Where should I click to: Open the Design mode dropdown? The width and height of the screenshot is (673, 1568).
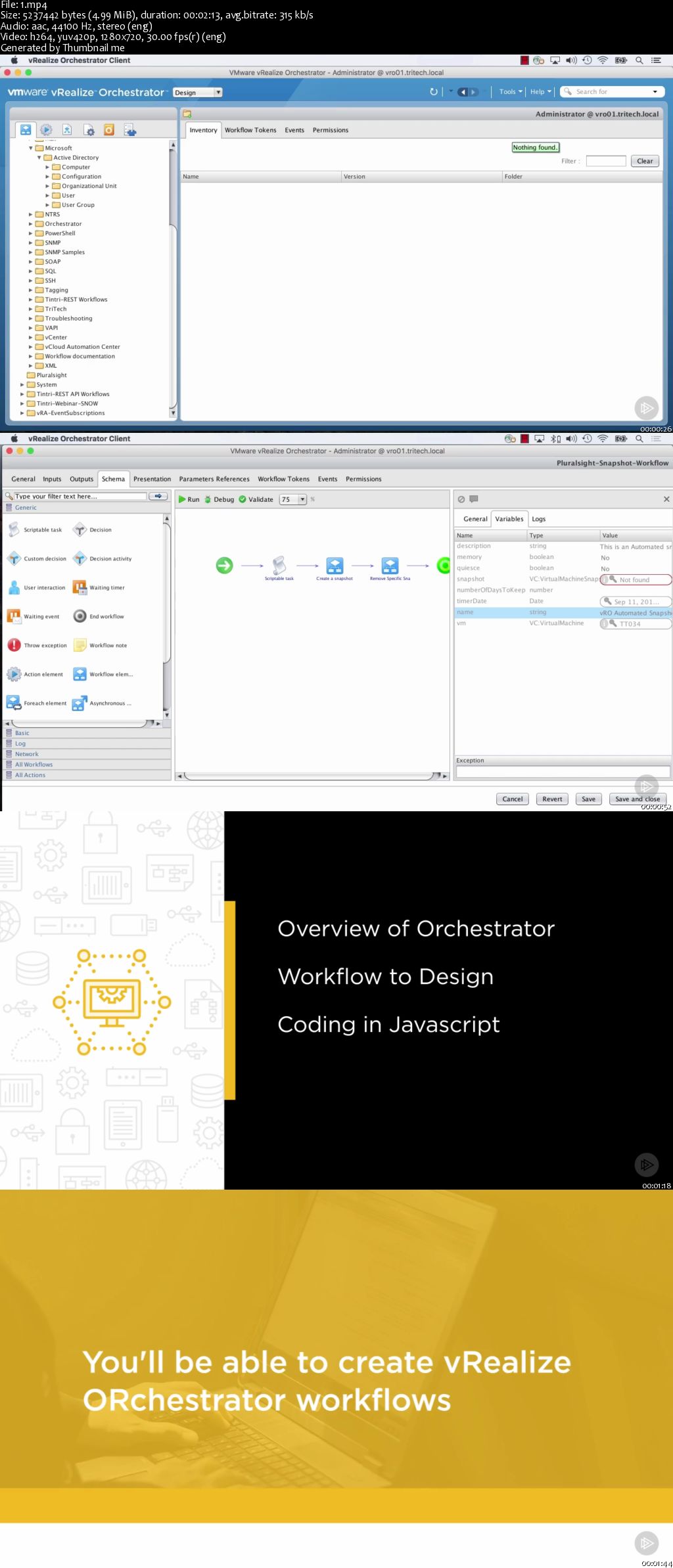197,93
